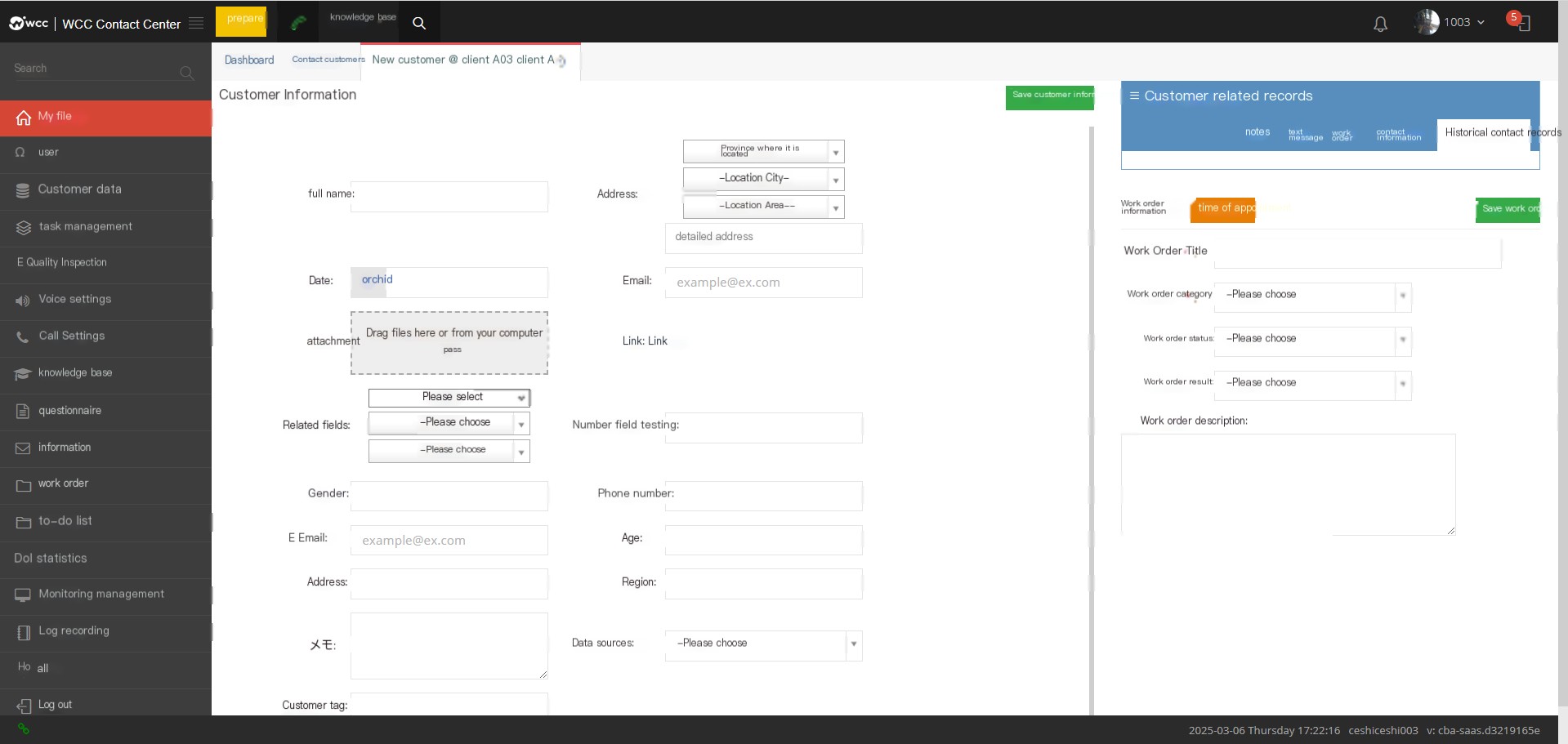Click the orange time of appointment button
1568x744 pixels.
tap(1222, 209)
